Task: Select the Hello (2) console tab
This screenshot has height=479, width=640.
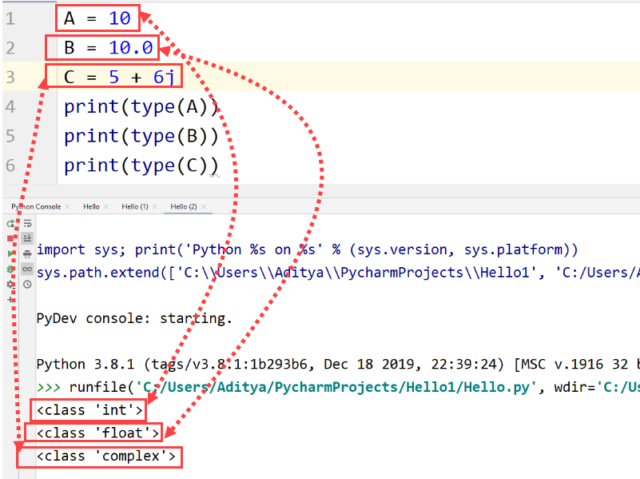Action: 182,205
